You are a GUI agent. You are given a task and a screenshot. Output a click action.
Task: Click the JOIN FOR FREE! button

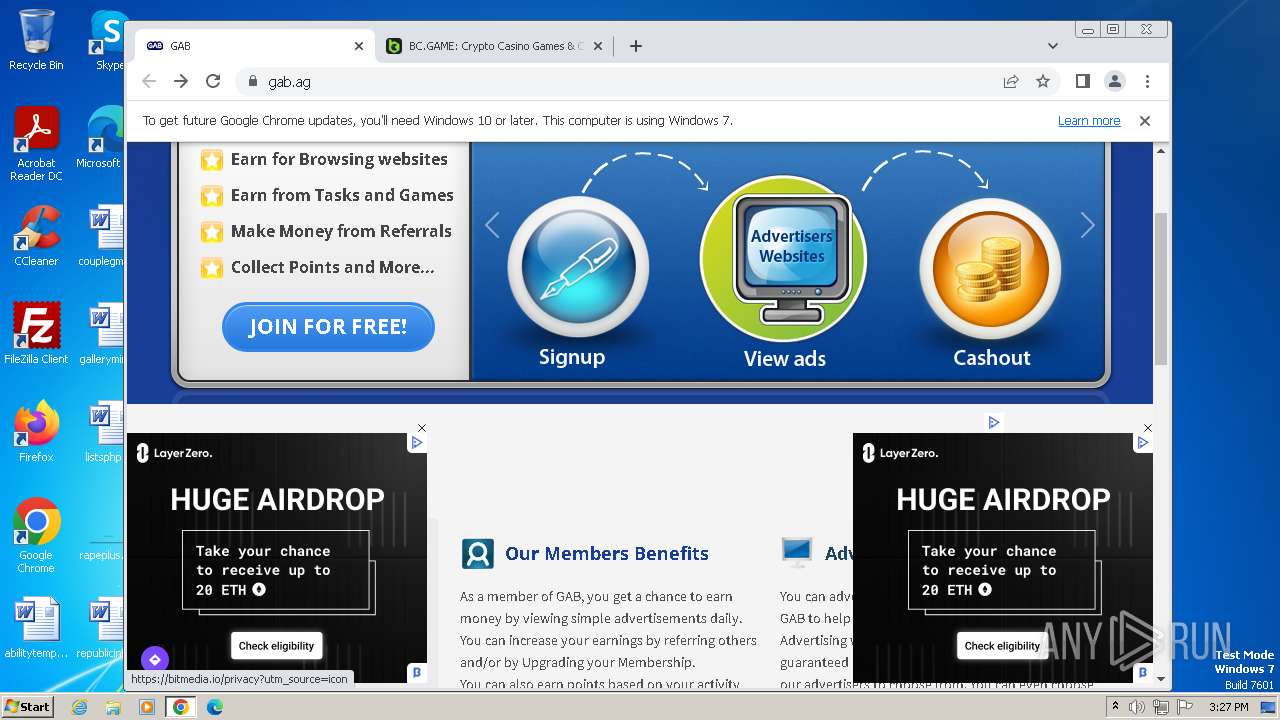point(328,327)
